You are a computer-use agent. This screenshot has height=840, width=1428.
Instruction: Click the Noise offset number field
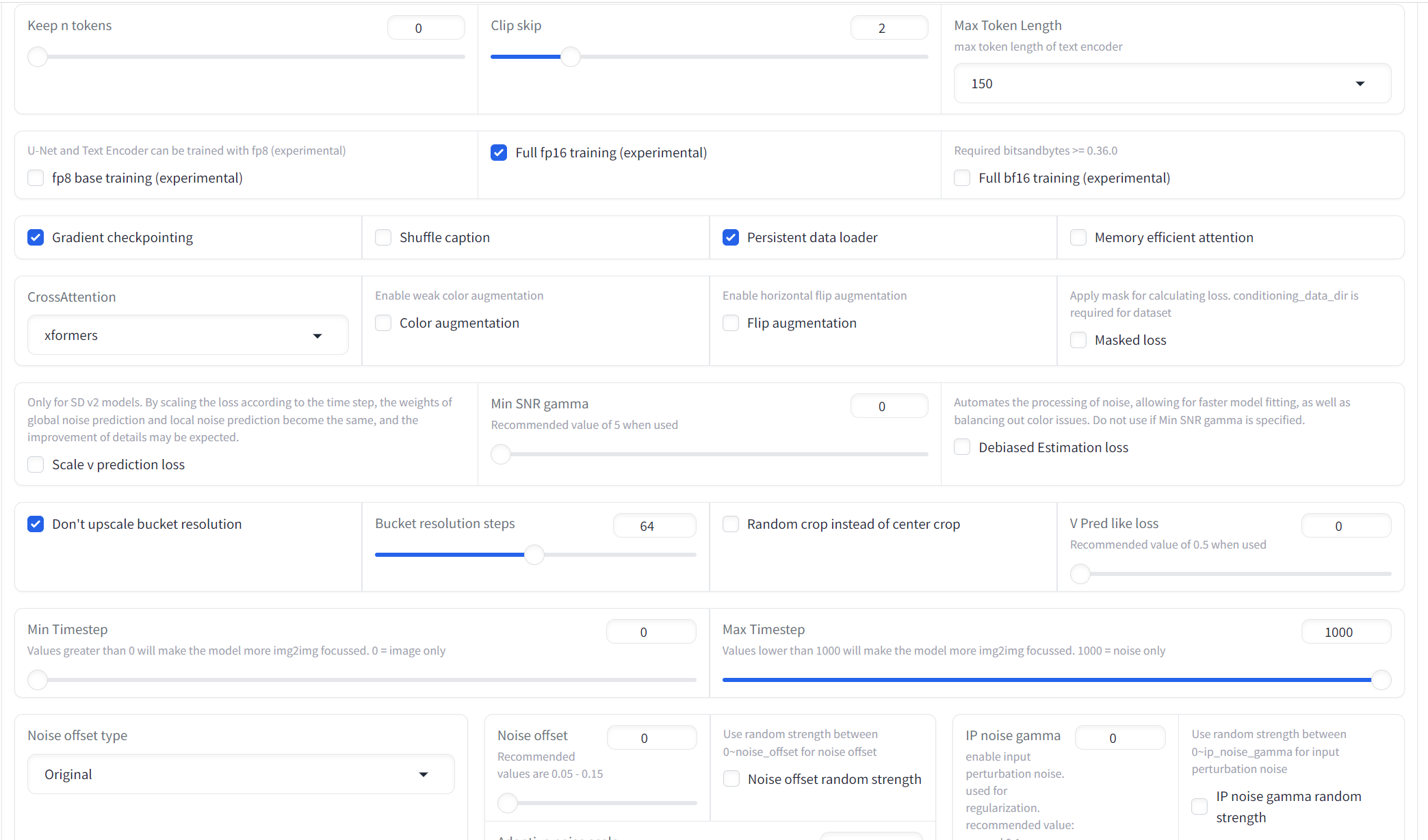click(x=651, y=738)
